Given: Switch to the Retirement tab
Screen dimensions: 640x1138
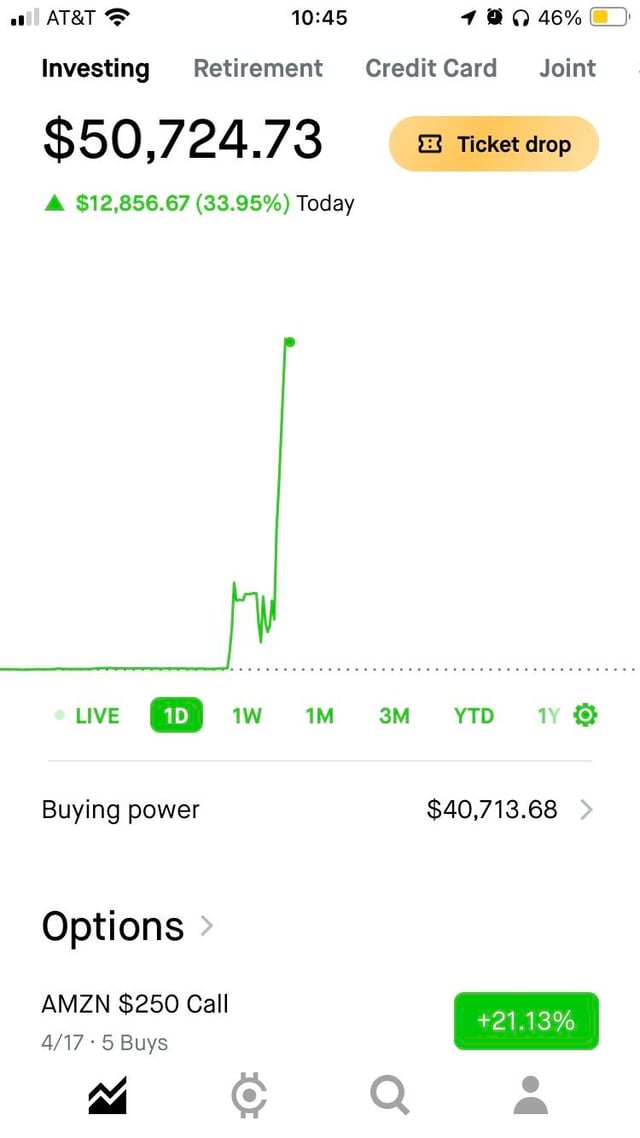Looking at the screenshot, I should (x=258, y=68).
